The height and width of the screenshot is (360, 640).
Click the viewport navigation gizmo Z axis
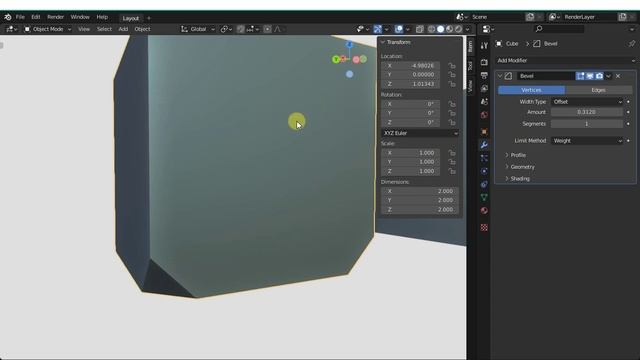click(x=349, y=44)
